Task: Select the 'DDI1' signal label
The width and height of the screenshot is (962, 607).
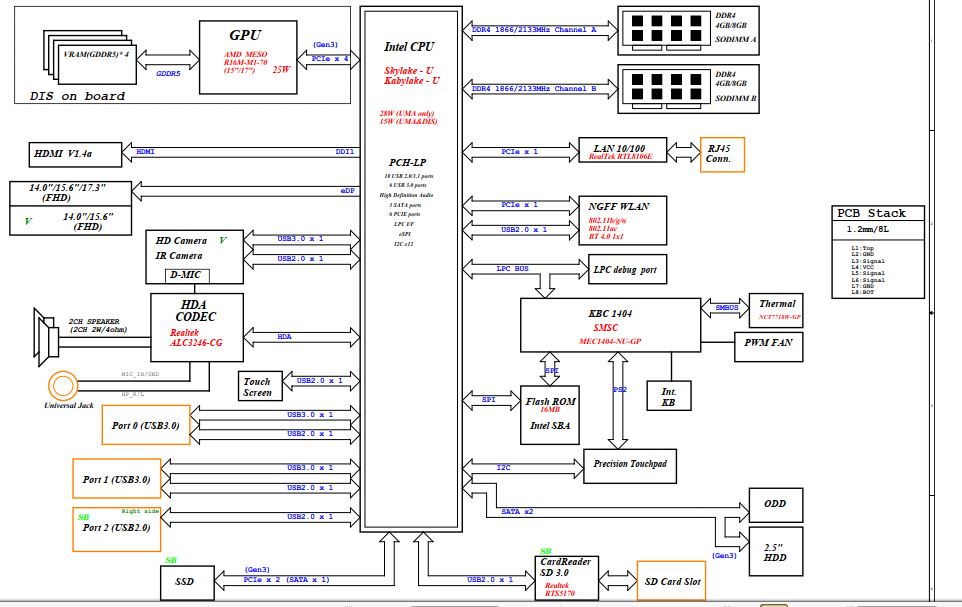Action: pos(345,152)
